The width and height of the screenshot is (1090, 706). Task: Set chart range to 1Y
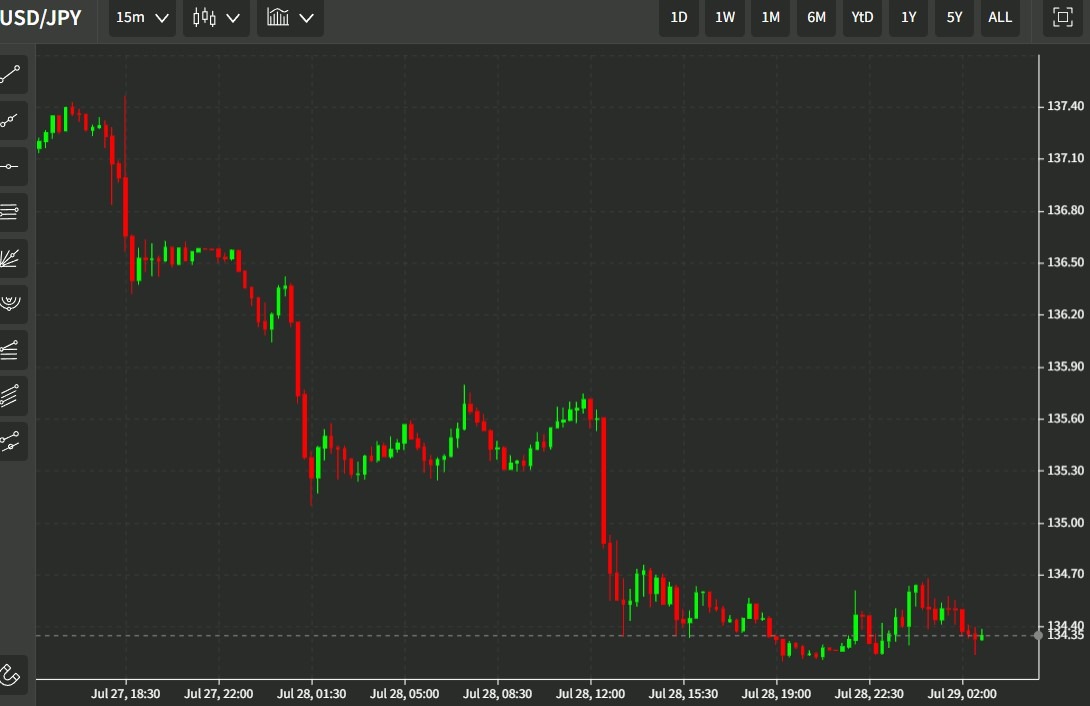point(909,17)
